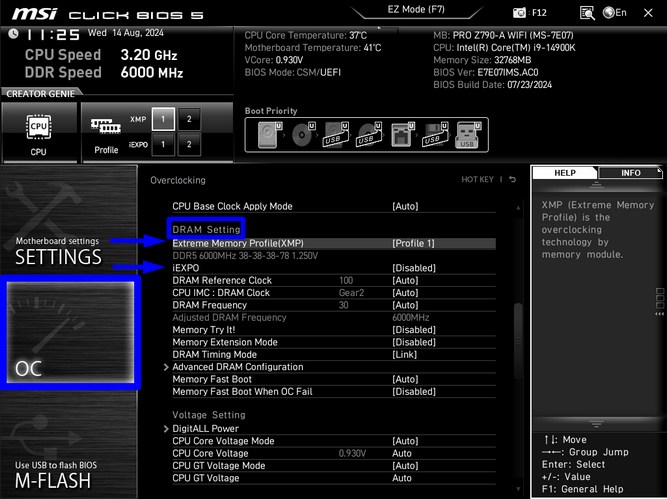
Task: Open Memory Fast Boot Auto dropdown
Action: pyautogui.click(x=405, y=379)
